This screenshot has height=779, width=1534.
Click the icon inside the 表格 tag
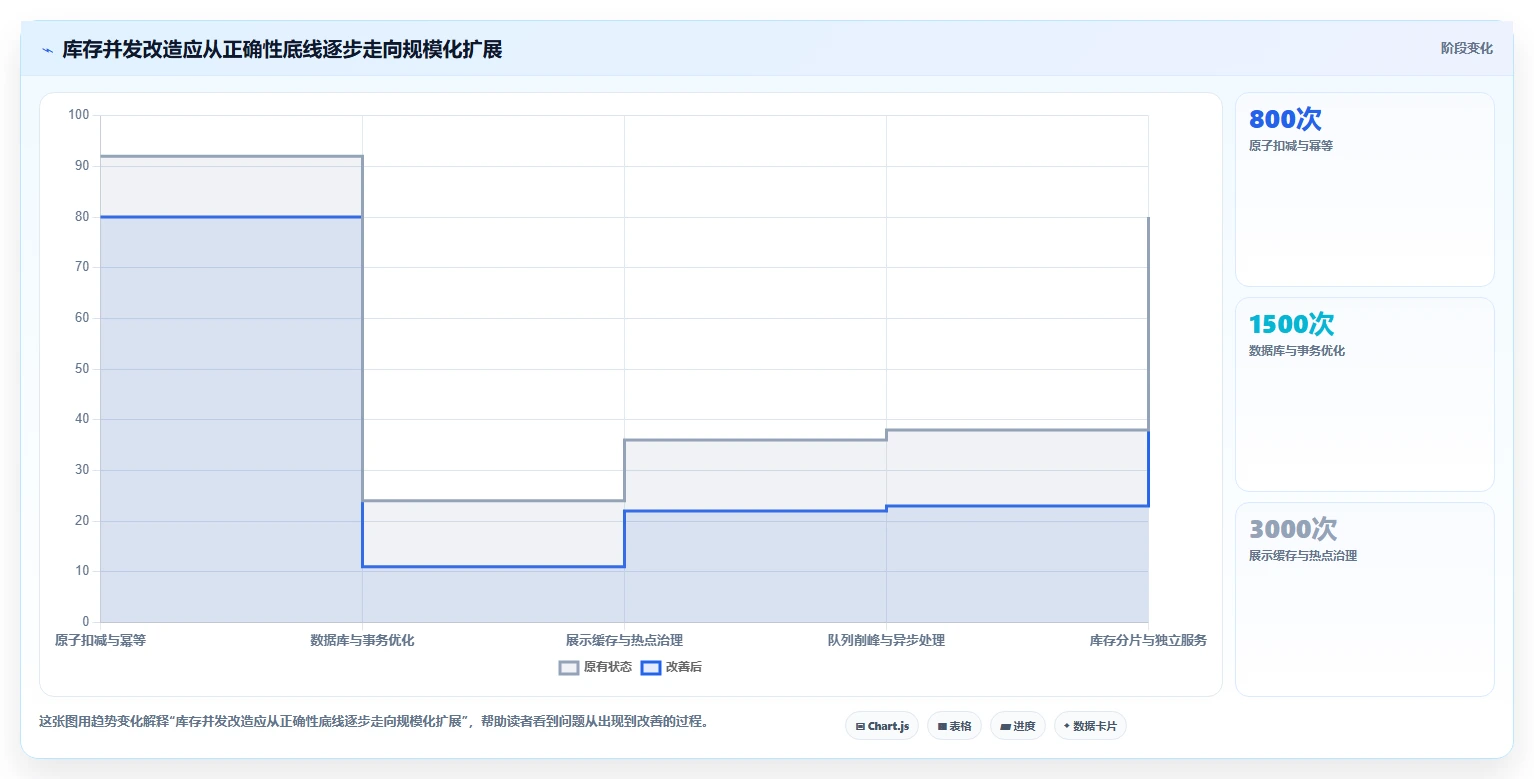942,727
